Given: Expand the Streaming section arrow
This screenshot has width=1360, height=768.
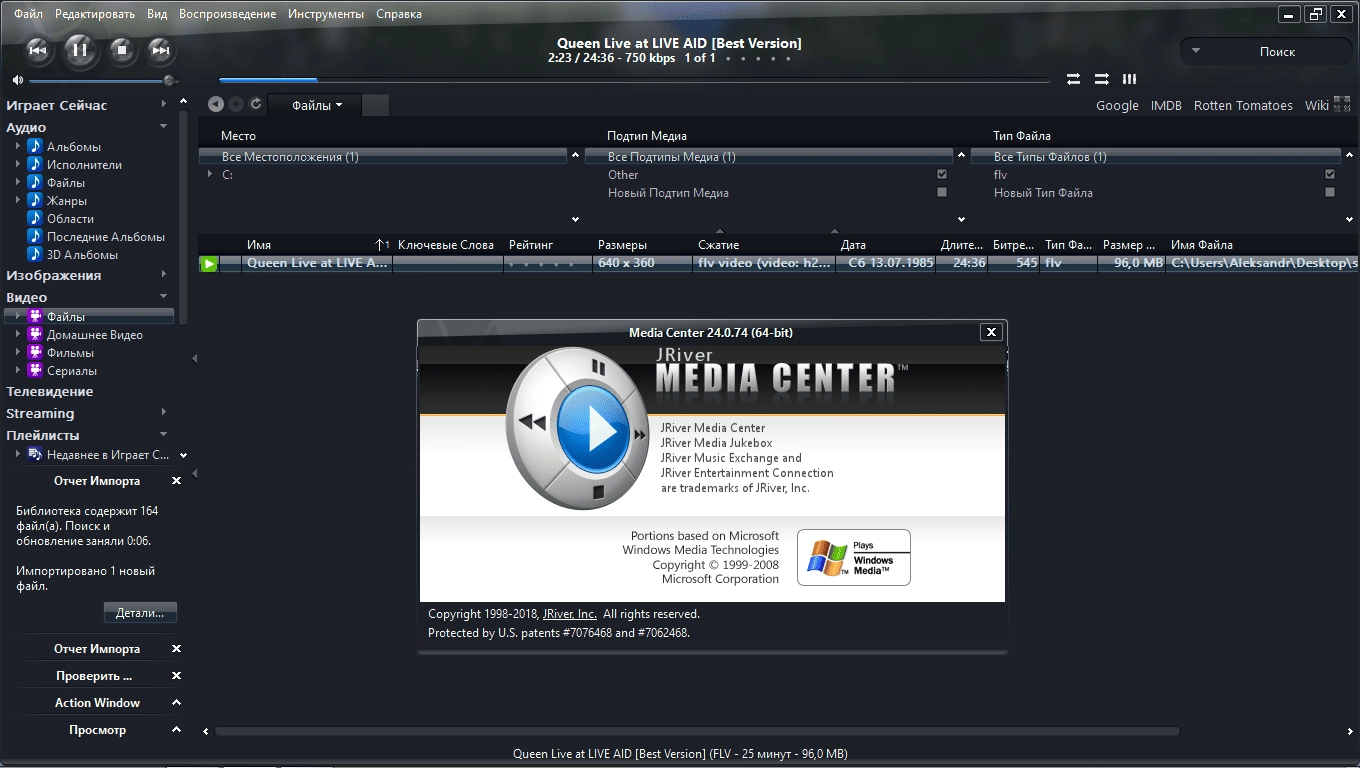Looking at the screenshot, I should 164,413.
